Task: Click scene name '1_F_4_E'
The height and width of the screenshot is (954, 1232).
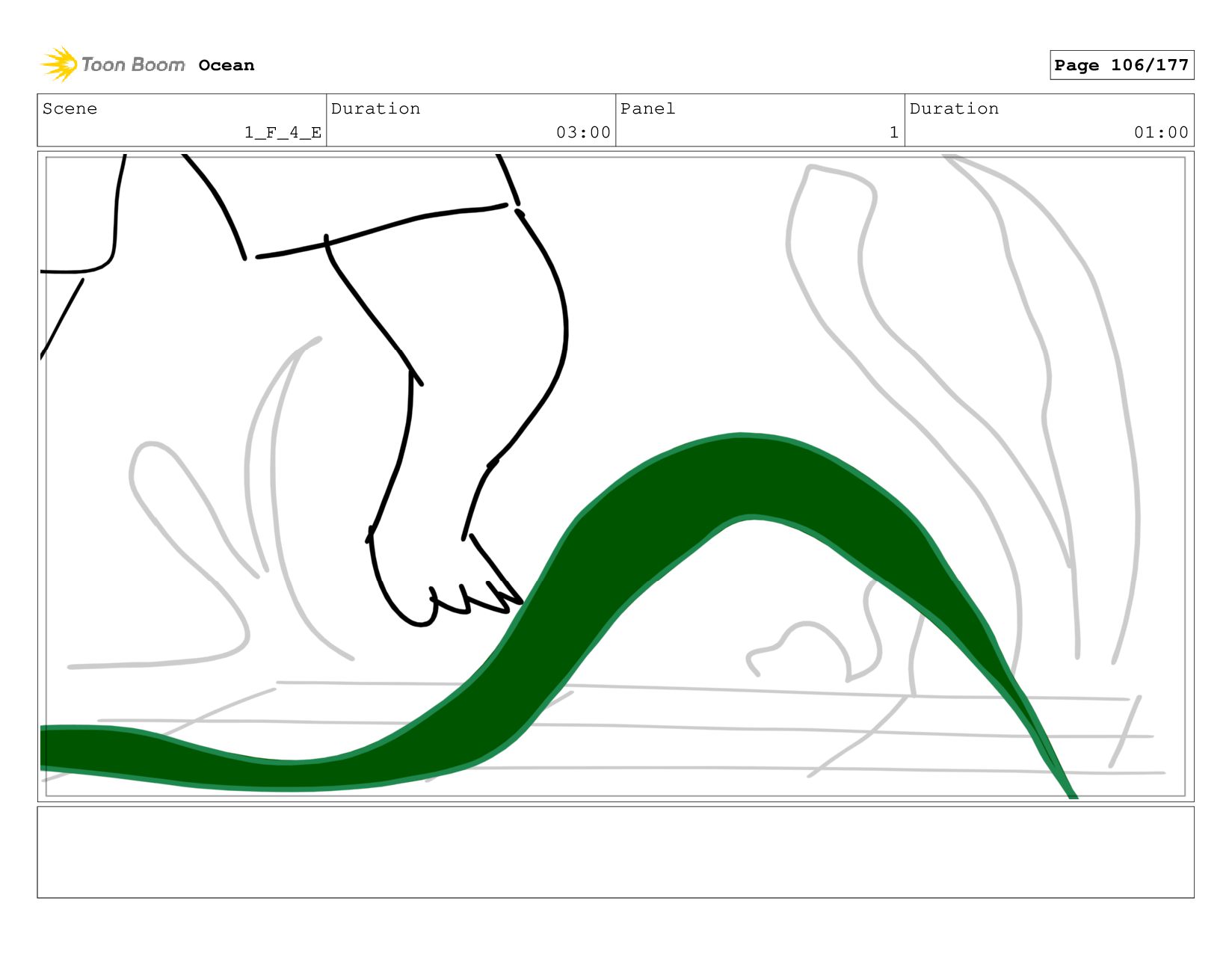Action: (x=283, y=132)
